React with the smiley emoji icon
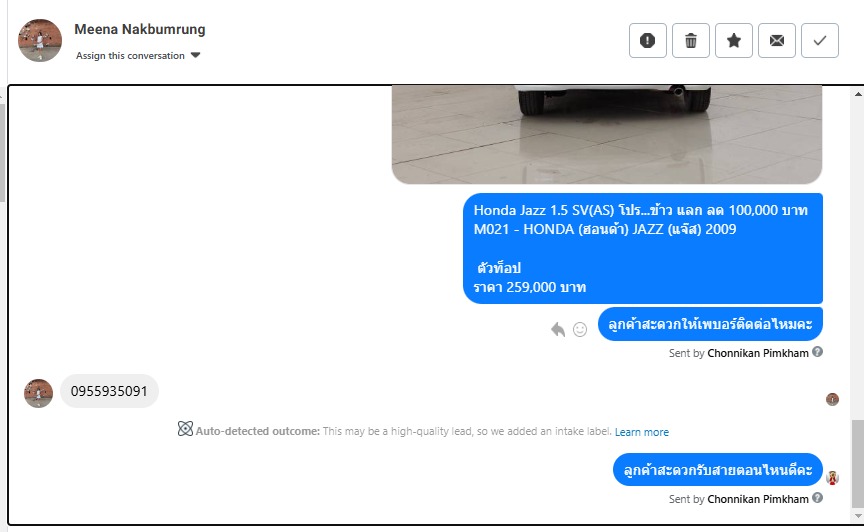864x532 pixels. coord(580,329)
